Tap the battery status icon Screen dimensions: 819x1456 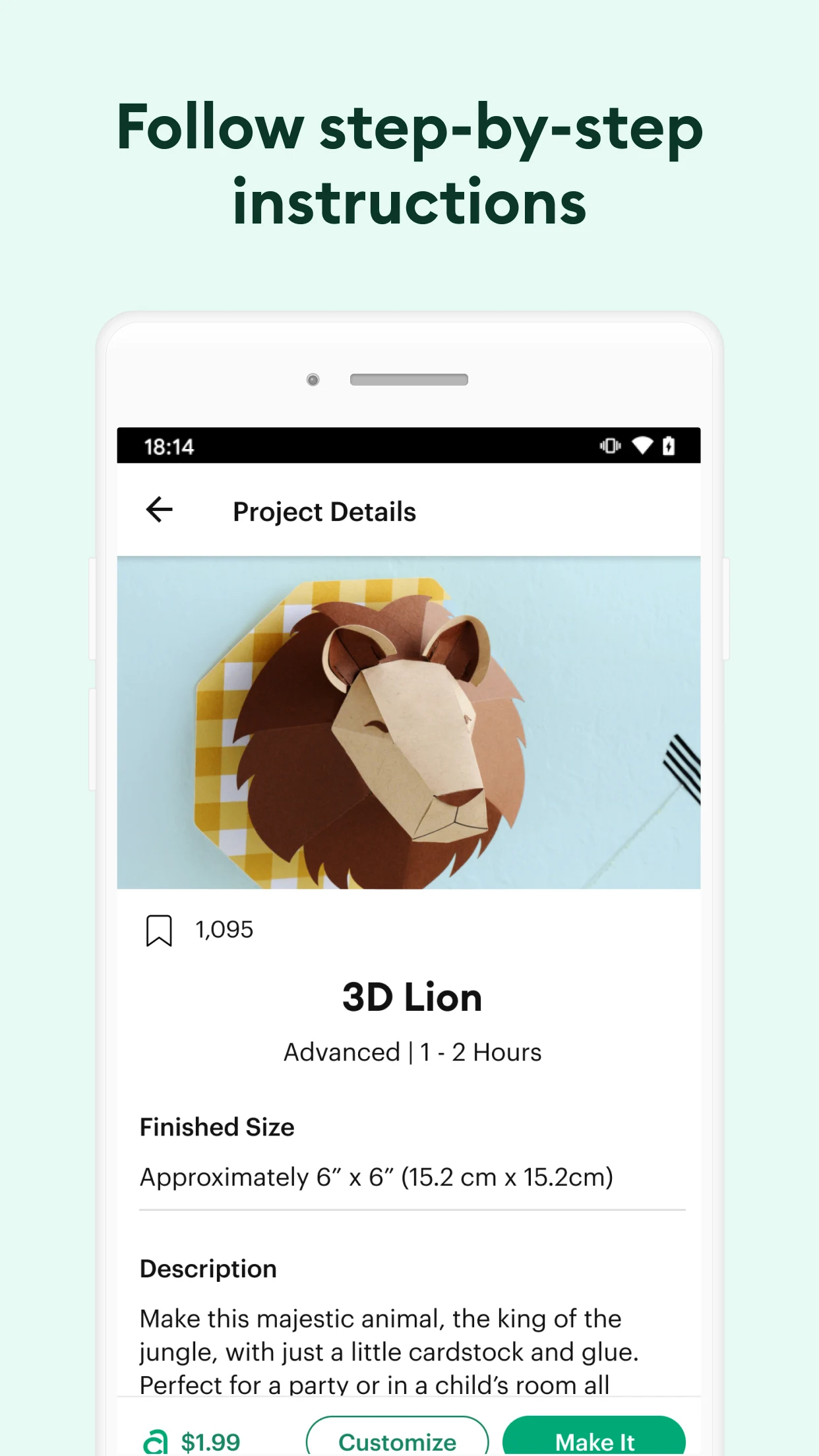(x=669, y=446)
